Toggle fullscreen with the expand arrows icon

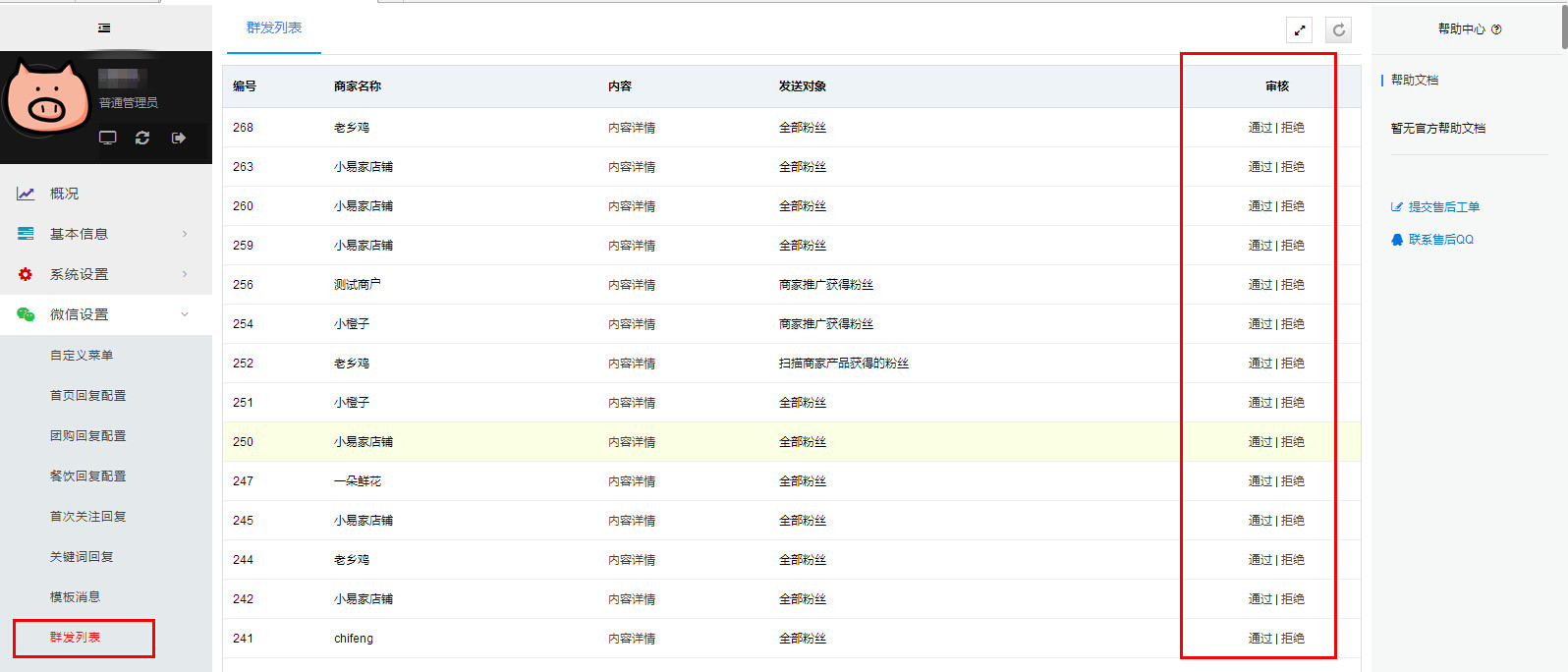coord(1299,30)
